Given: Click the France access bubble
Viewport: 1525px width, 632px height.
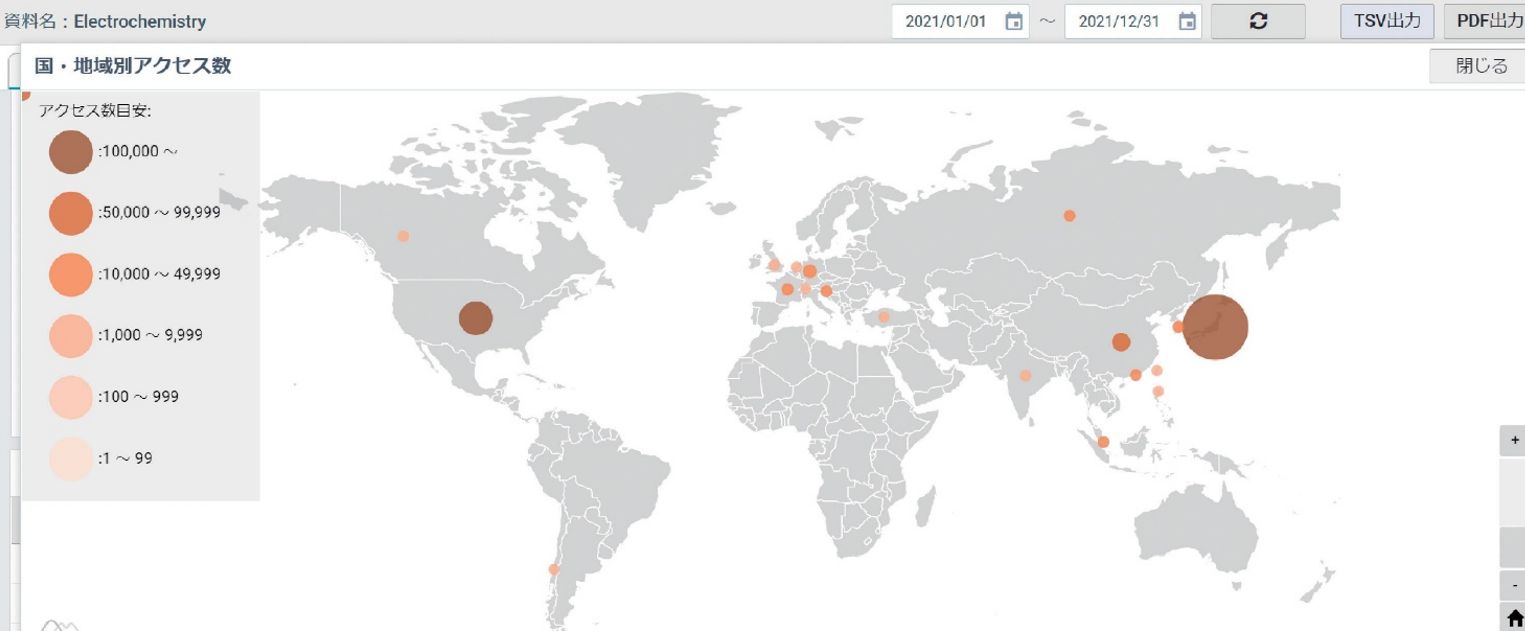Looking at the screenshot, I should [787, 289].
